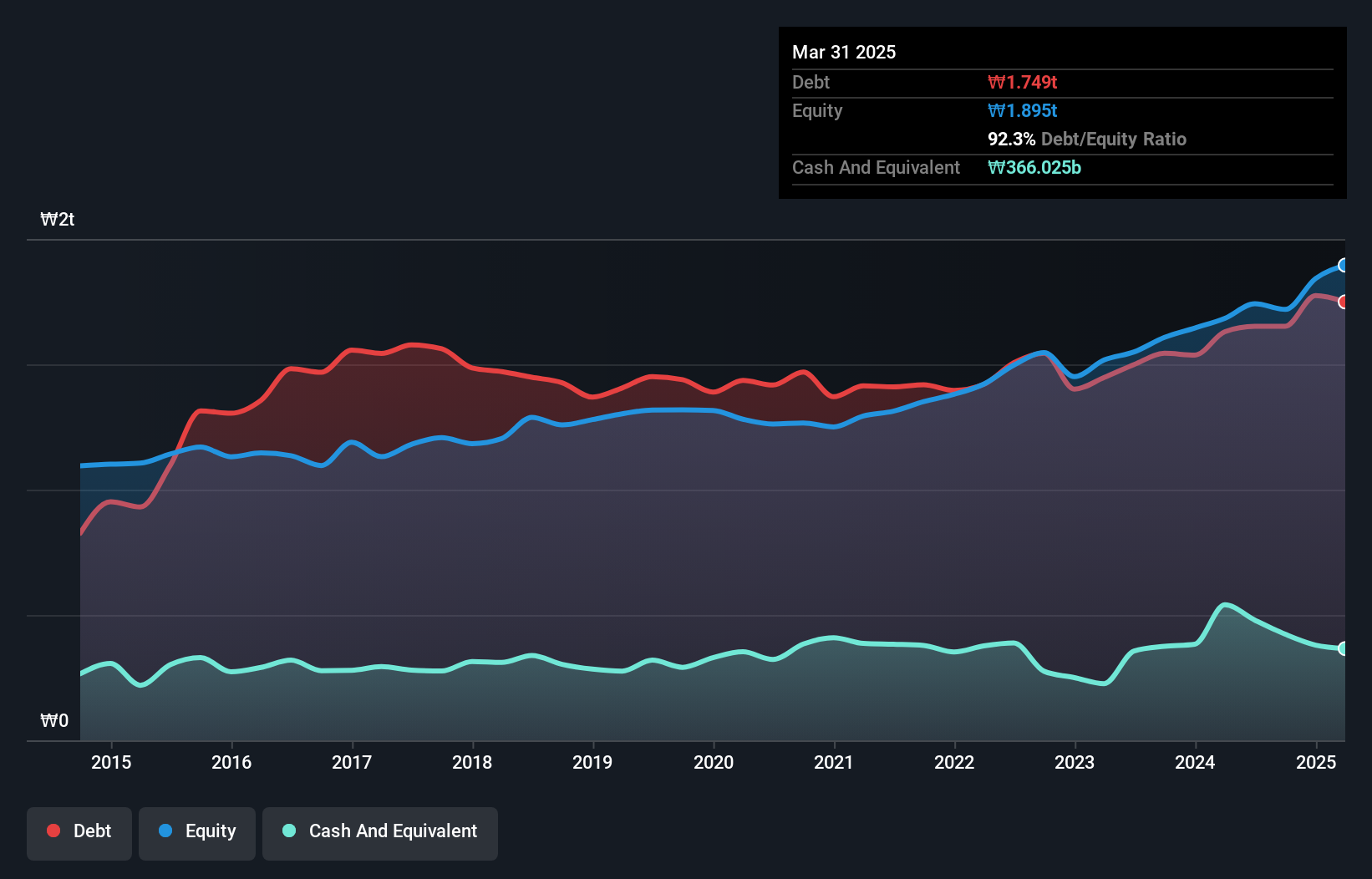Click the teal Cash And Equivalent legend dot

point(289,831)
